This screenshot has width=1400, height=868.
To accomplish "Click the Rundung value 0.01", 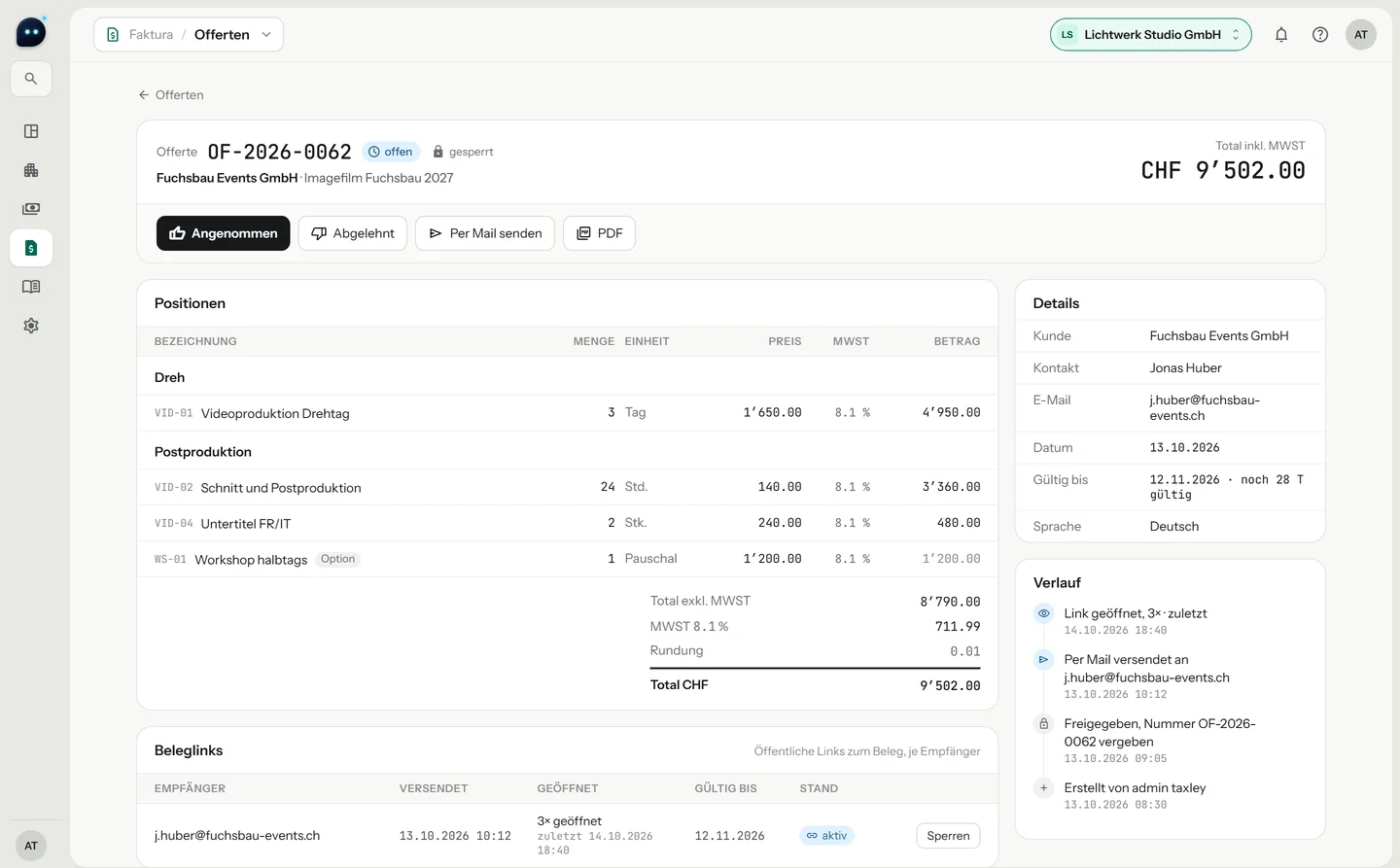I will coord(965,651).
